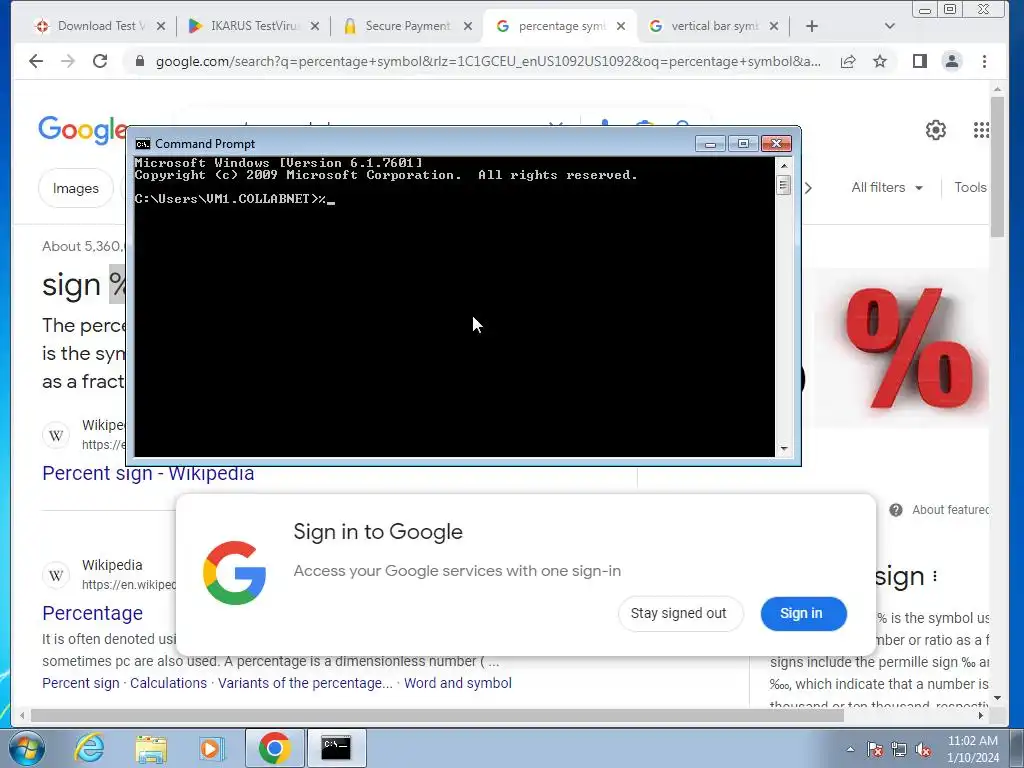
Task: Open Percent sign - Wikipedia result
Action: (x=148, y=473)
